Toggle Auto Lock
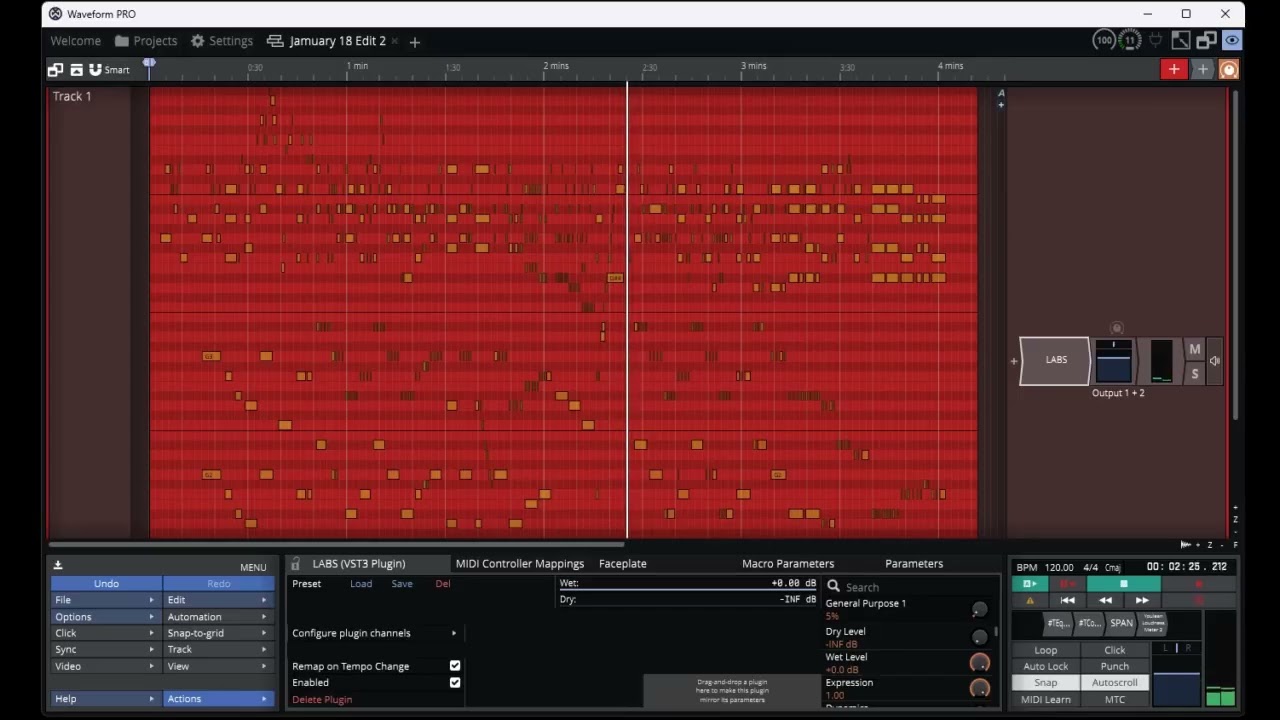 1045,666
